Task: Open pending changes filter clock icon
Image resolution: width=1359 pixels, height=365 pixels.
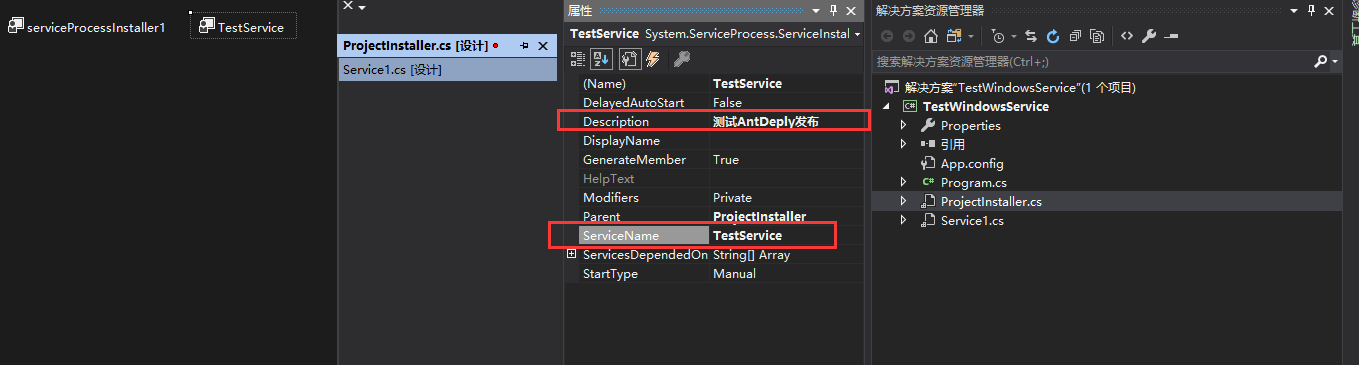Action: [x=999, y=36]
